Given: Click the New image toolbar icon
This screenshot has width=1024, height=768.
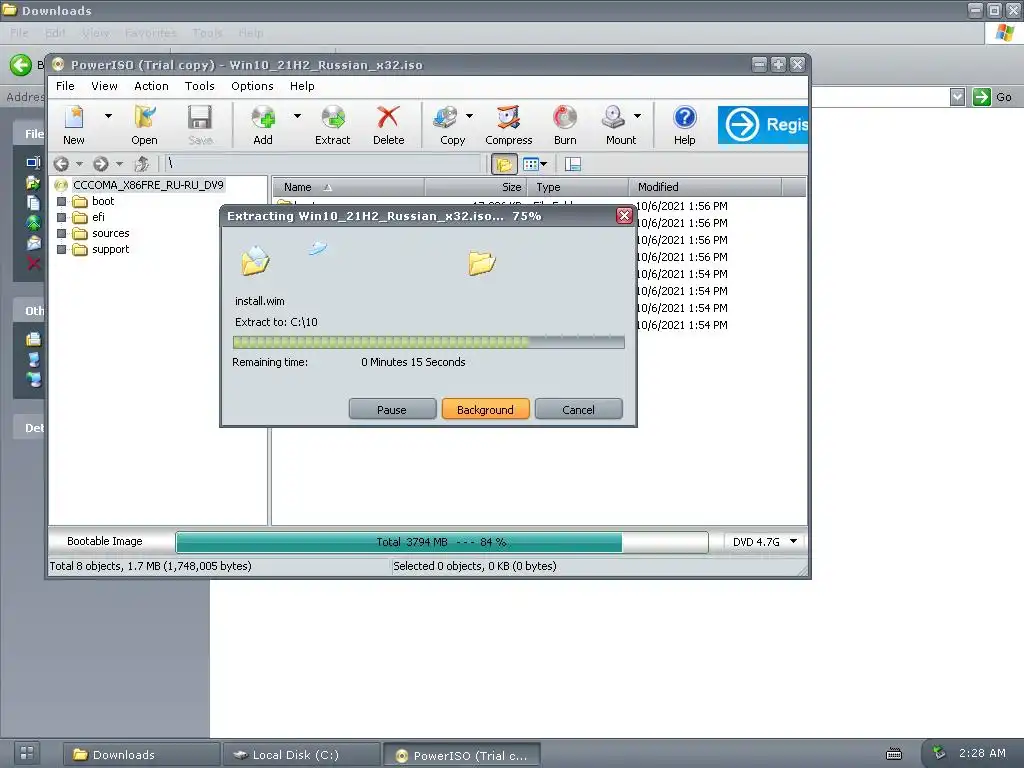Looking at the screenshot, I should (74, 125).
